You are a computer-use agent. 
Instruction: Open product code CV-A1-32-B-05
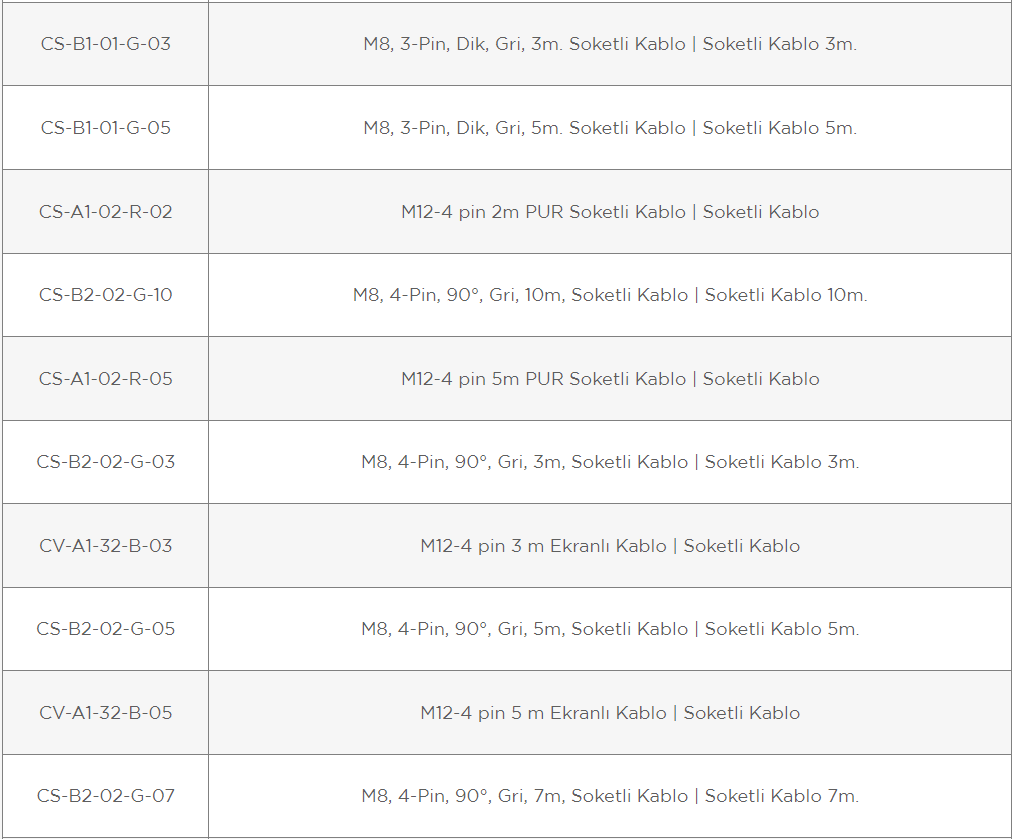[x=106, y=713]
